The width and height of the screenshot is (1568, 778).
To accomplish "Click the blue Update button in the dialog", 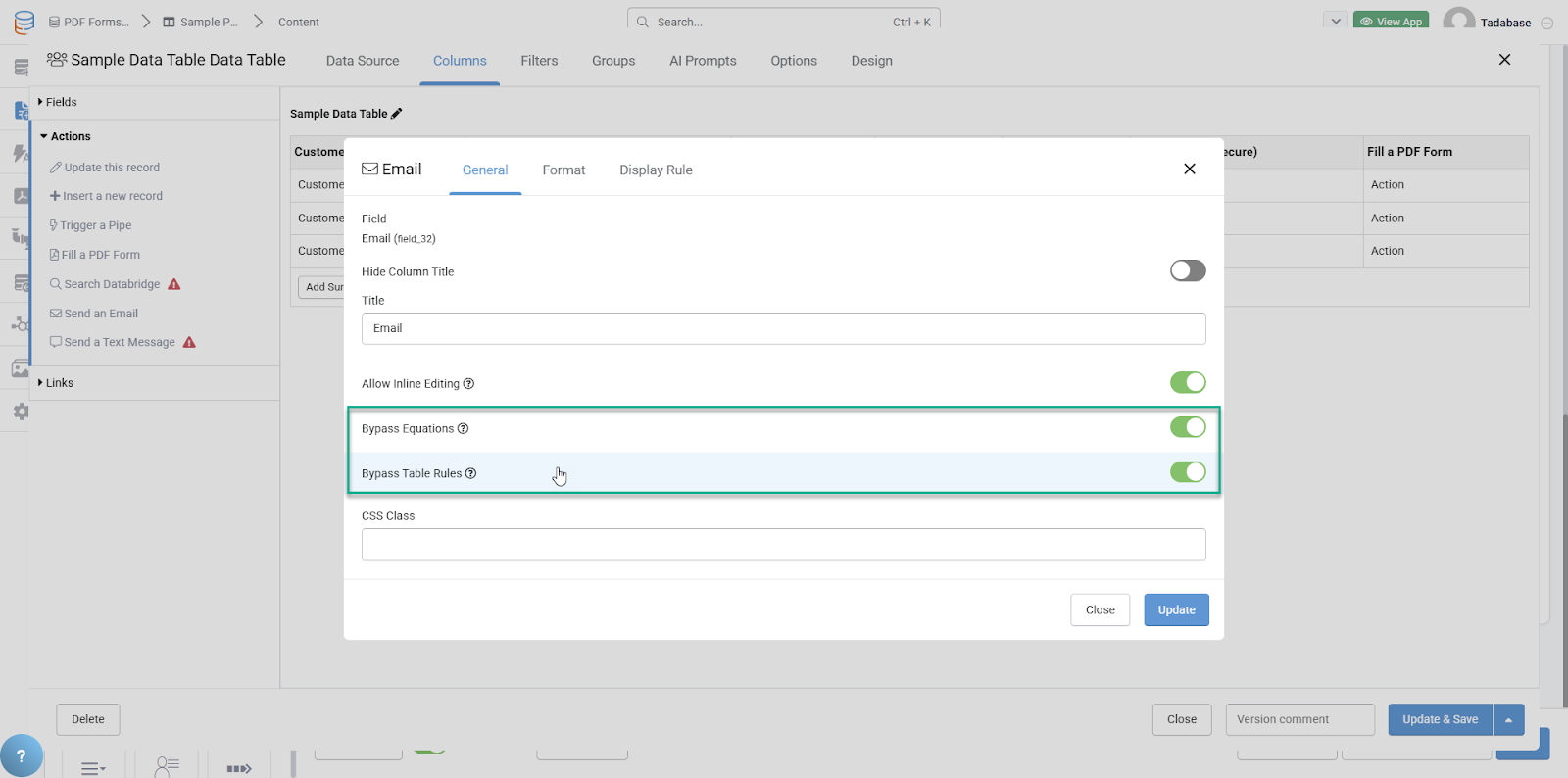I will (x=1176, y=609).
